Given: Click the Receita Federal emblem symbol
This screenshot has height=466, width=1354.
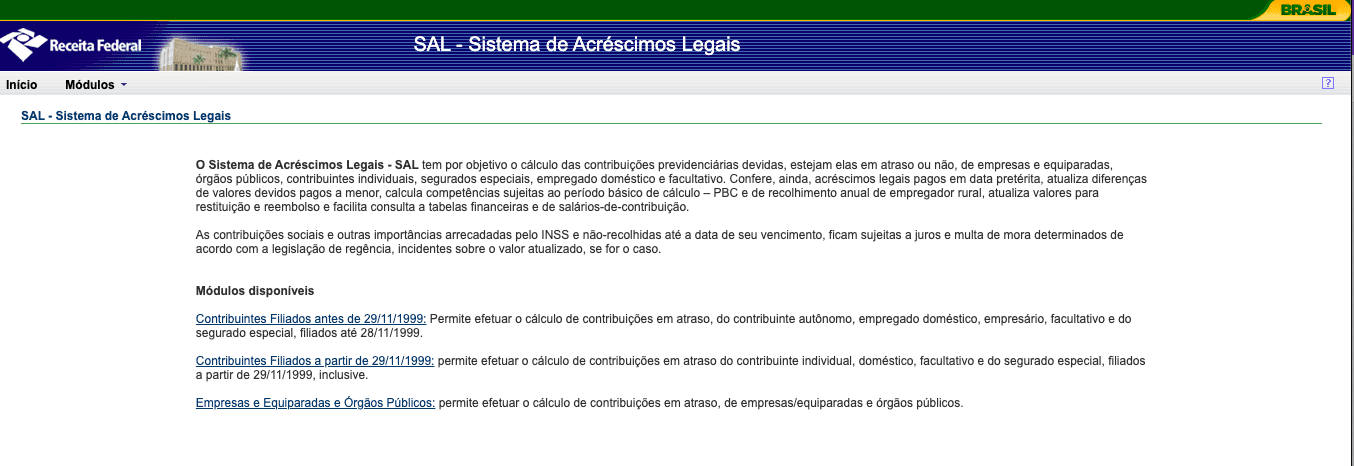Looking at the screenshot, I should (x=22, y=45).
